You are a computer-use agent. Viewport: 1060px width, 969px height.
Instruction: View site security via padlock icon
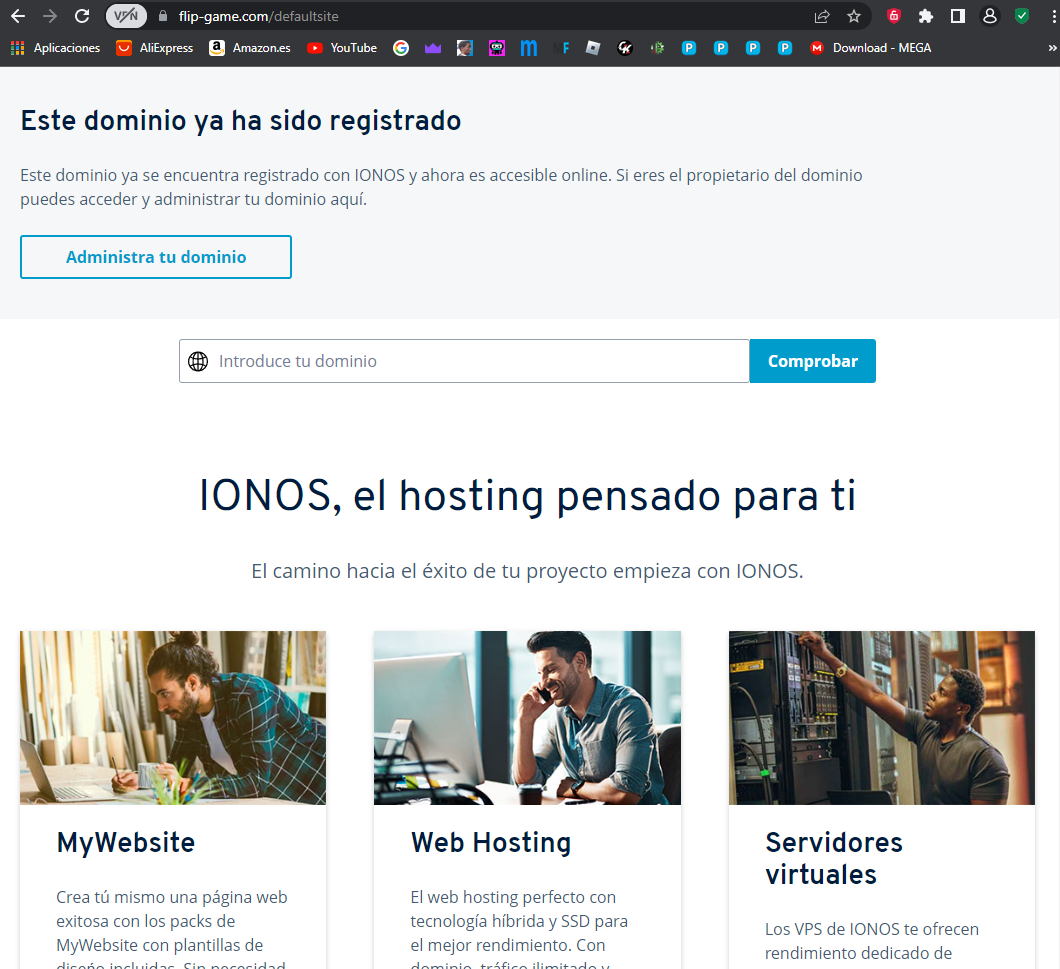tap(163, 16)
